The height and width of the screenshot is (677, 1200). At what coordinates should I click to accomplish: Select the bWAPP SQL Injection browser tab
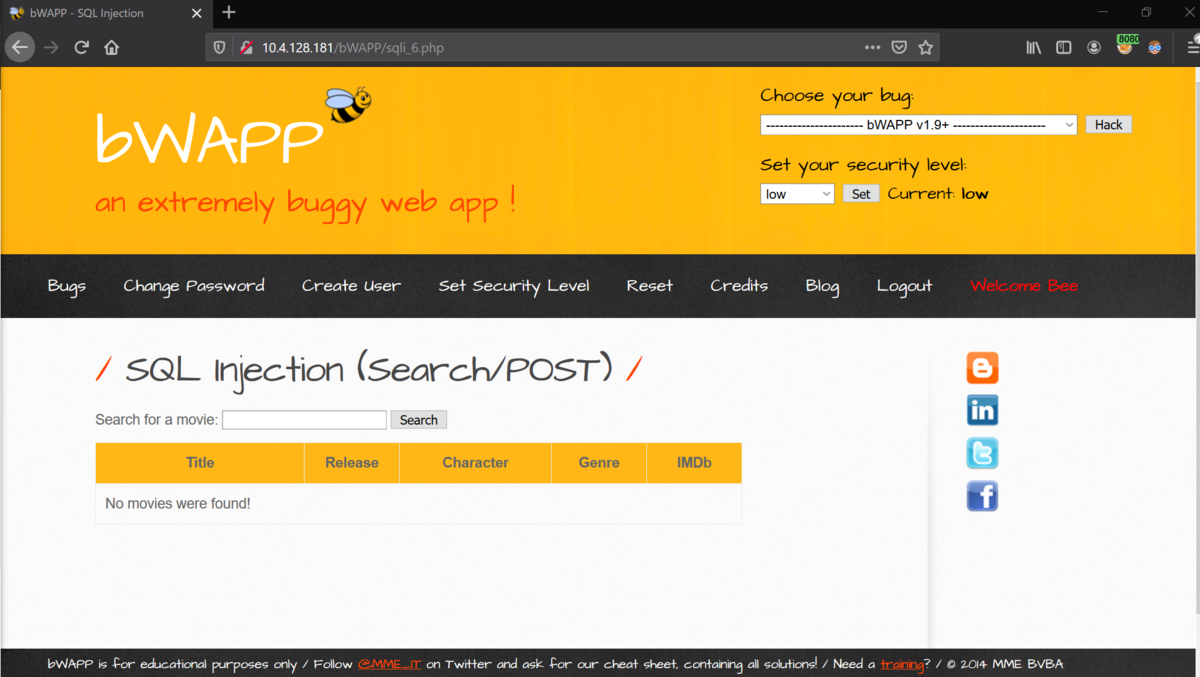105,13
